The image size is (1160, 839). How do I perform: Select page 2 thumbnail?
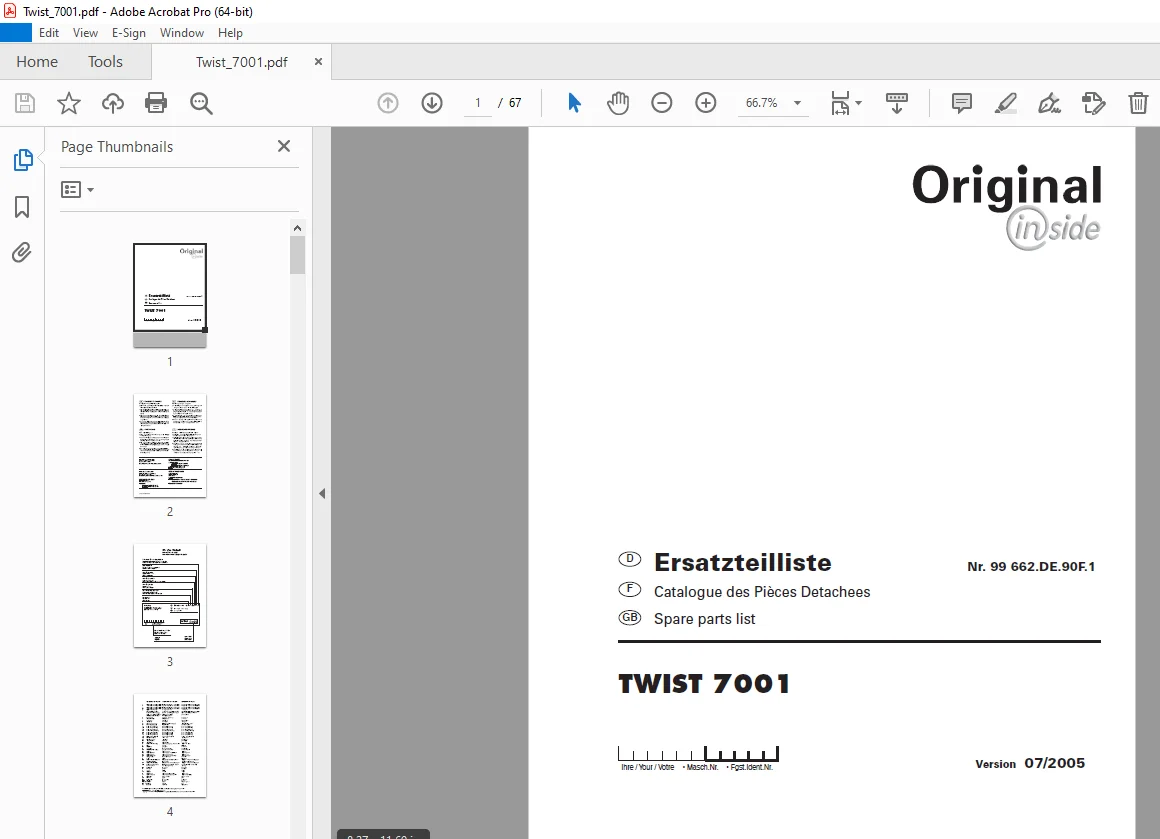point(169,446)
